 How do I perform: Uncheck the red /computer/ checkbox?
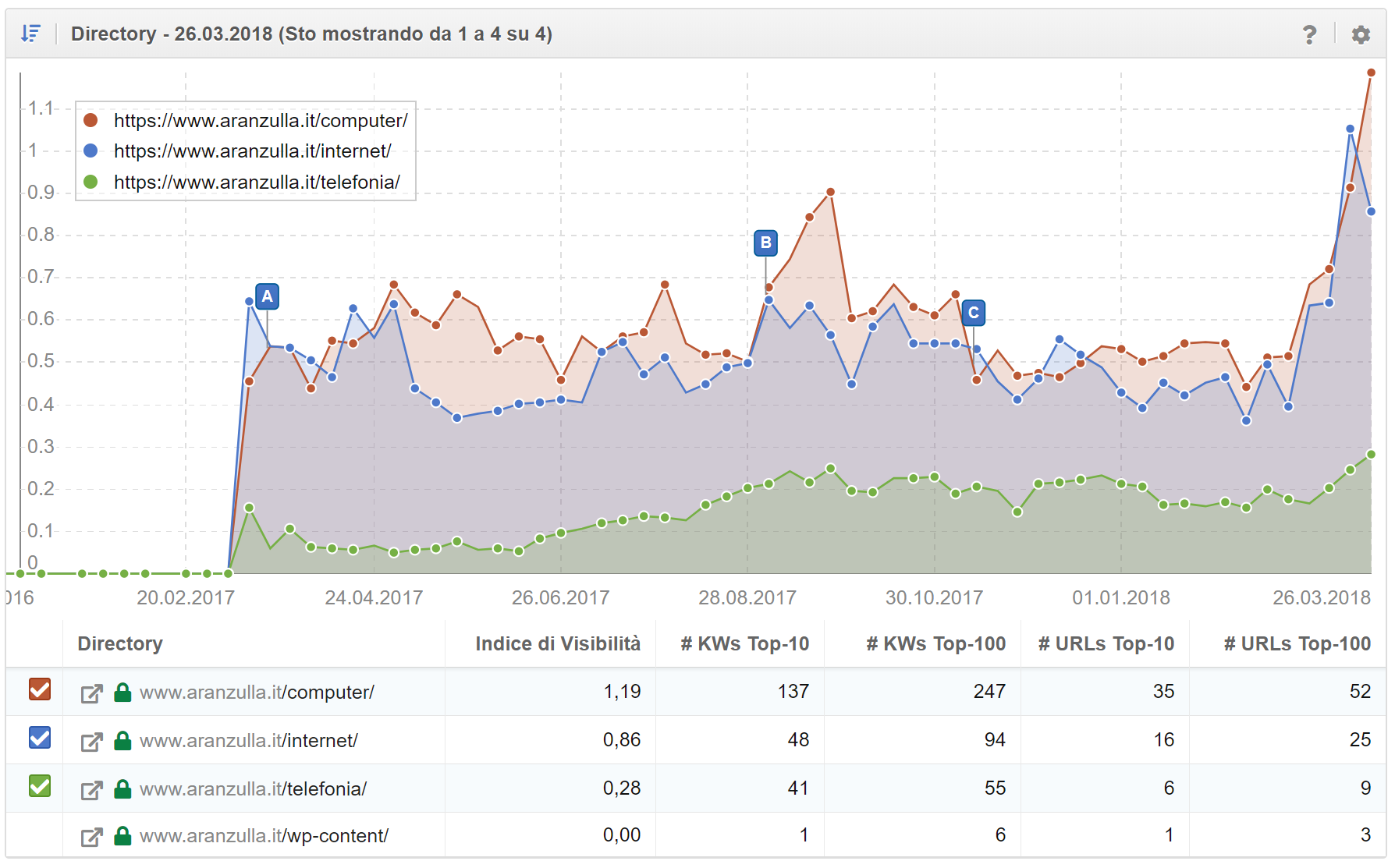40,689
